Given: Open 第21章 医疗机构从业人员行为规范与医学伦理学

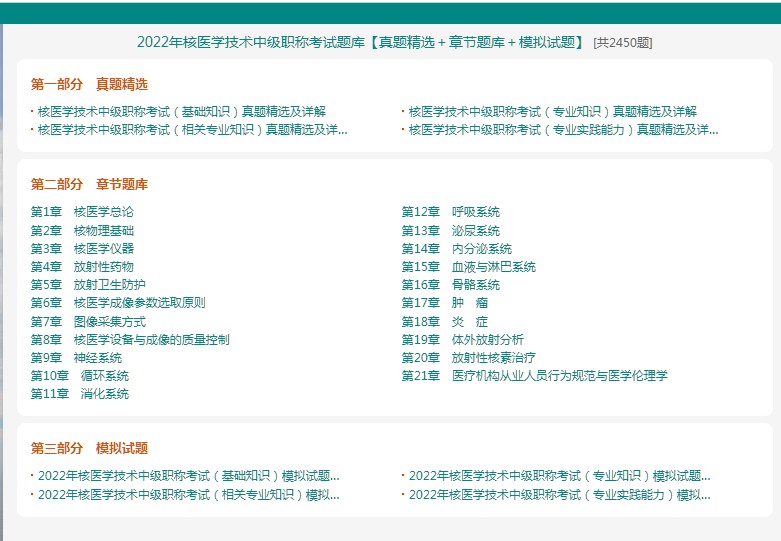Looking at the screenshot, I should (534, 376).
